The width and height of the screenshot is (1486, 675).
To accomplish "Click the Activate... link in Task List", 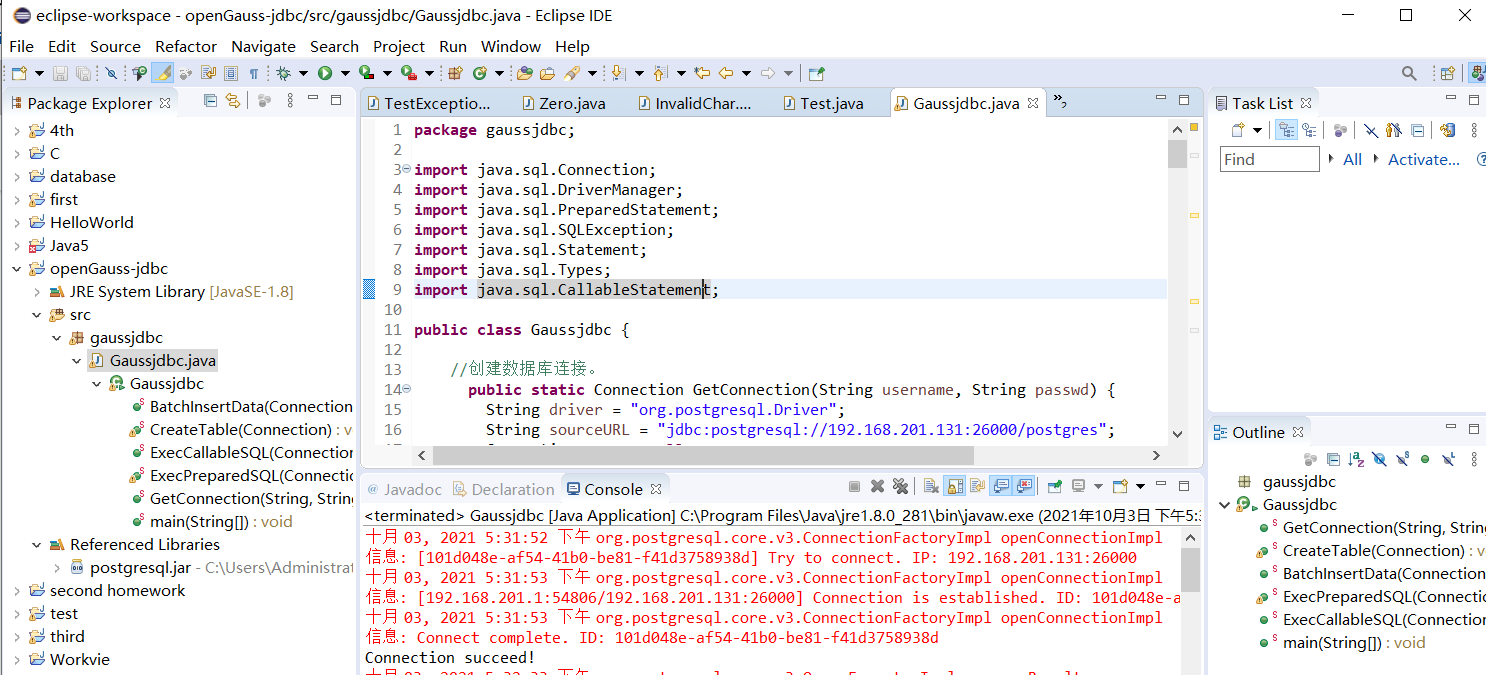I will coord(1424,159).
